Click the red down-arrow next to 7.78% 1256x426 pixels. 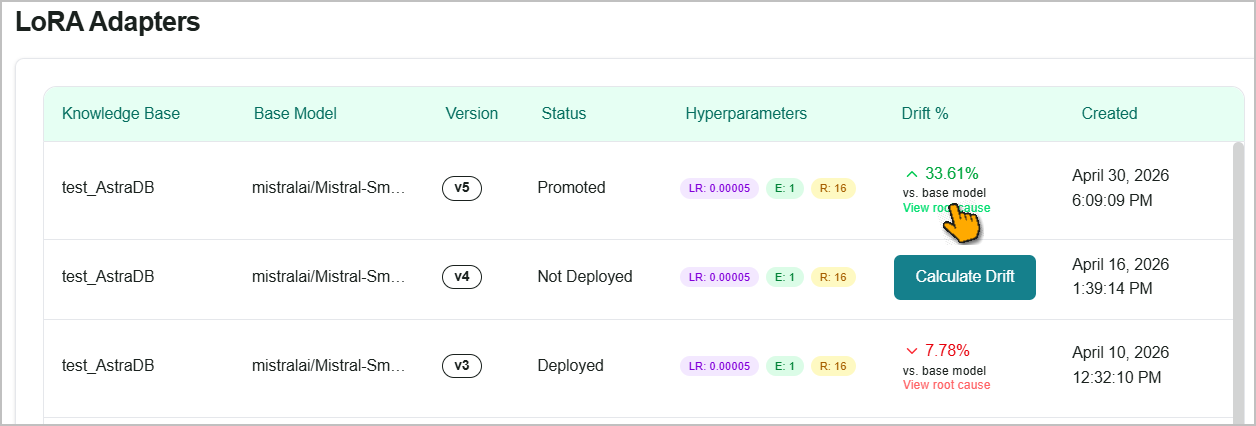tap(911, 351)
